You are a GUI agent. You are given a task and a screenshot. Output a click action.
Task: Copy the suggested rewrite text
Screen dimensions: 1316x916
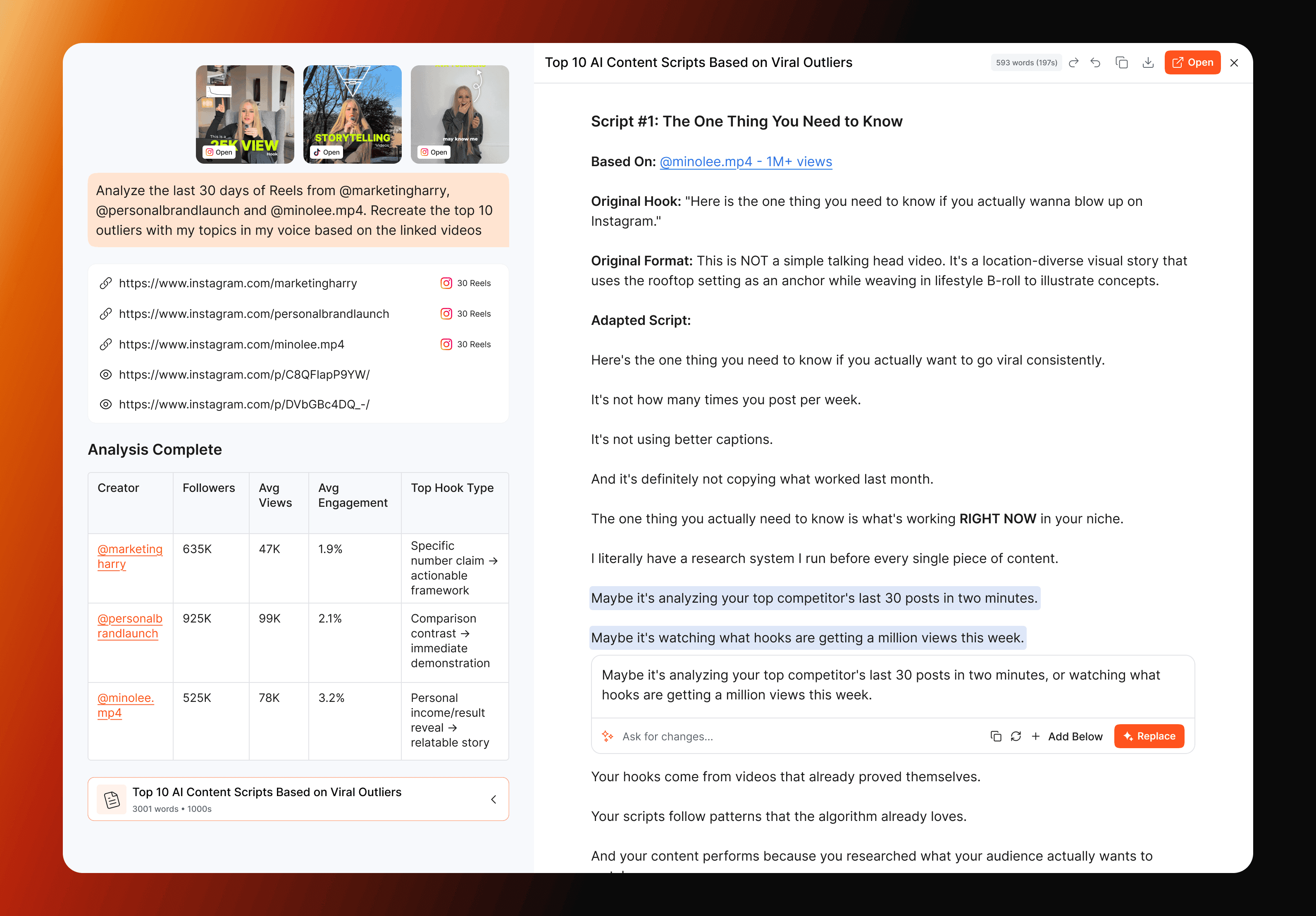(x=996, y=737)
